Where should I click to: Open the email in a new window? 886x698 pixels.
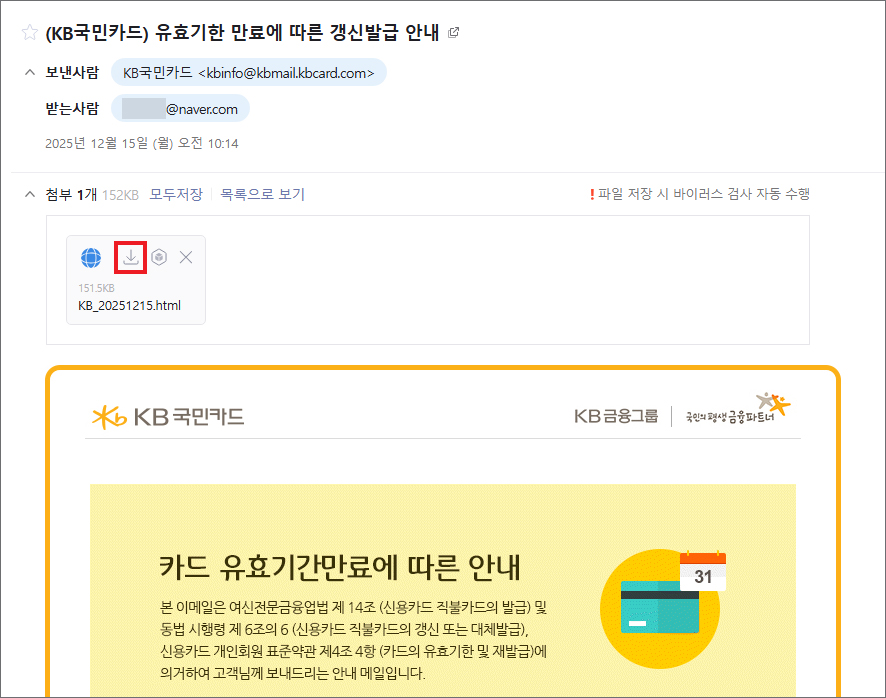(454, 33)
